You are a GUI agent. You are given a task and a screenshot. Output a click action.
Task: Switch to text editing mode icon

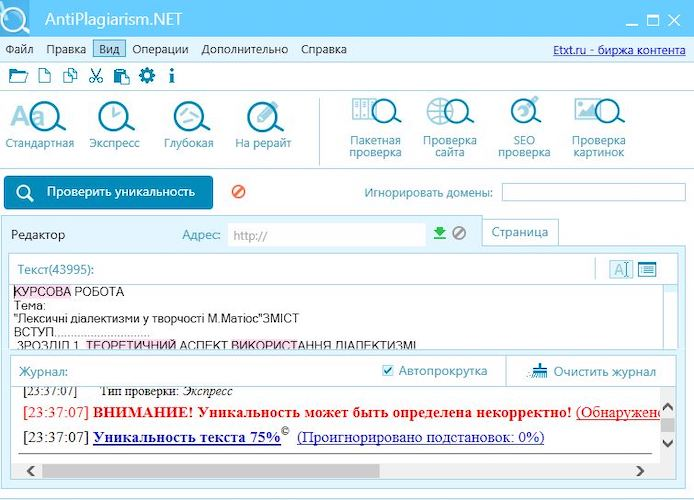621,269
